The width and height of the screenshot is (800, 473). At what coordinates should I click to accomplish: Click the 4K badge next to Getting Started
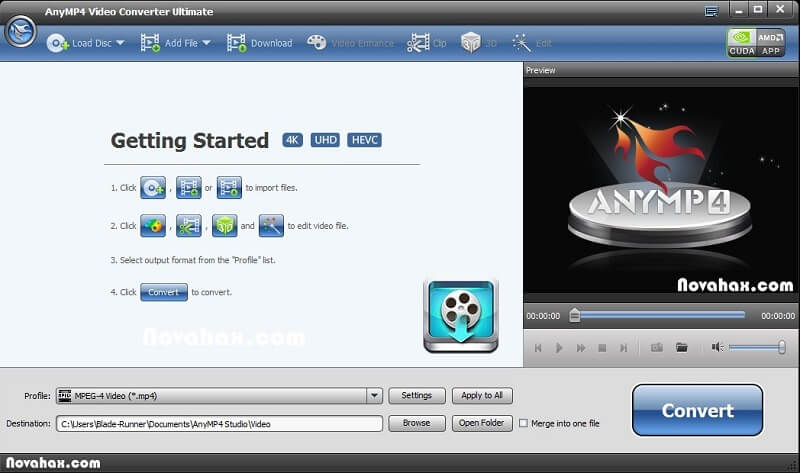point(292,140)
